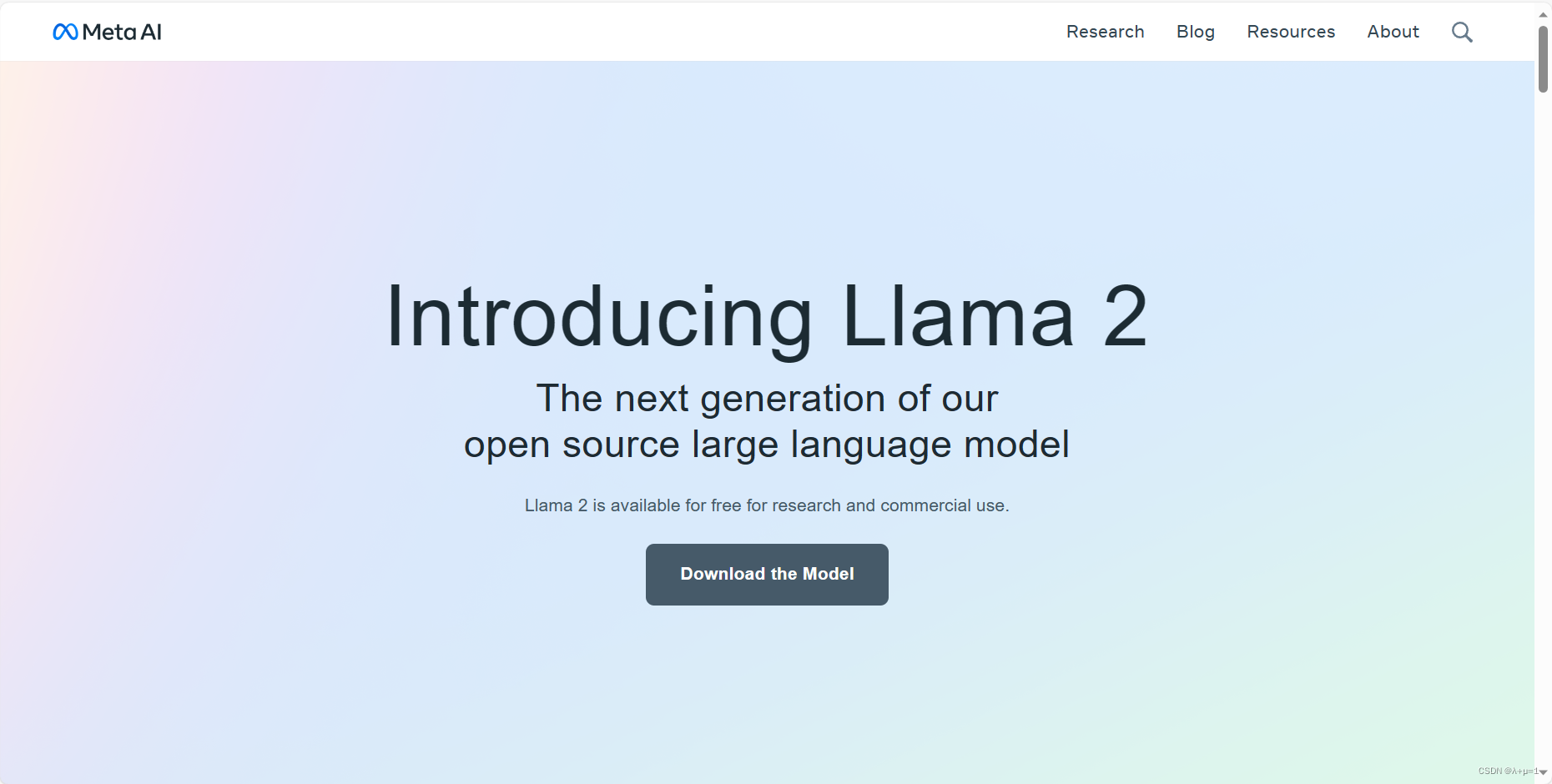Open the Resources navigation link
The height and width of the screenshot is (784, 1552).
tap(1291, 31)
